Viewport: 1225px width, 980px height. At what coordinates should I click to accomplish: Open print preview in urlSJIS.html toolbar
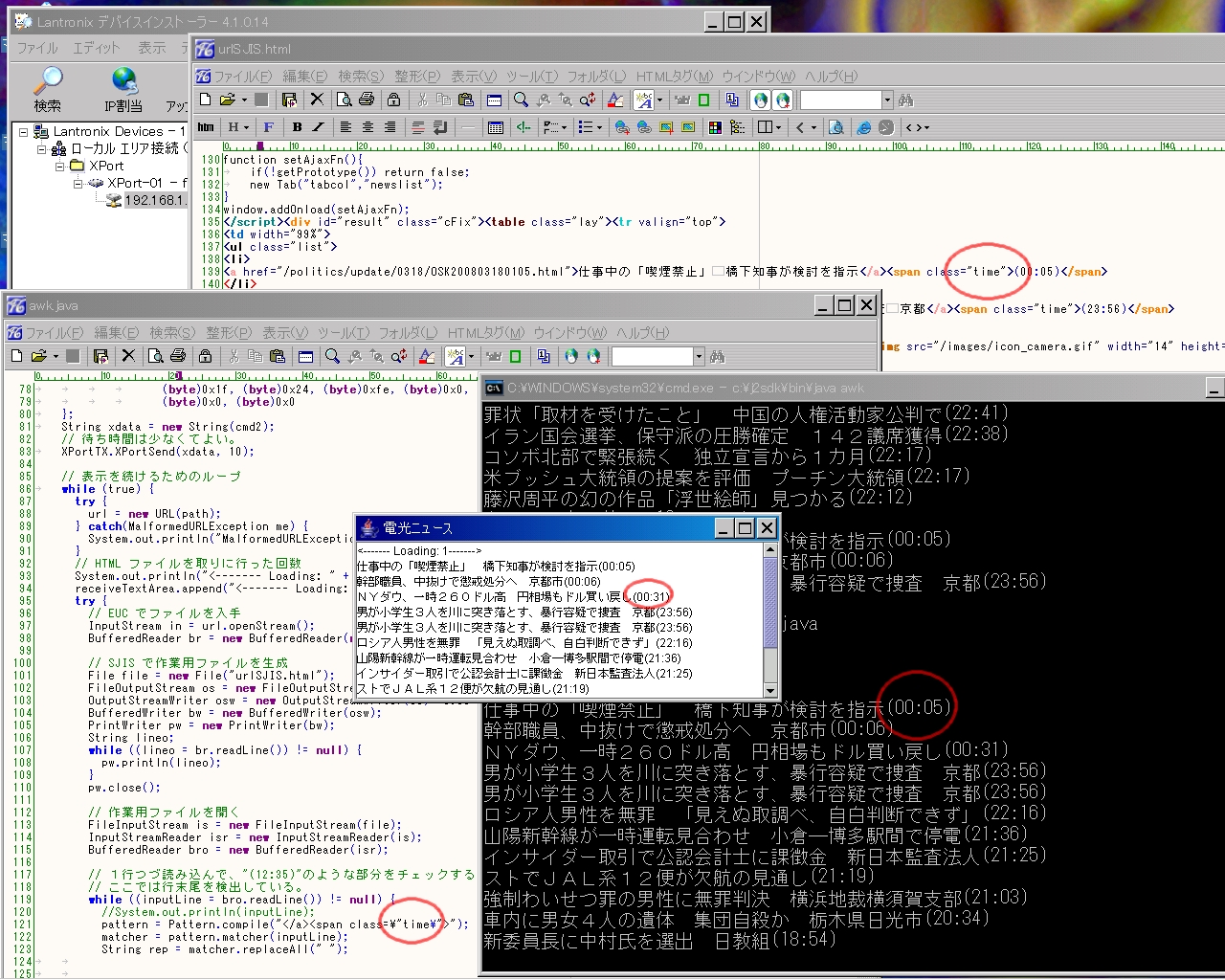pyautogui.click(x=345, y=100)
